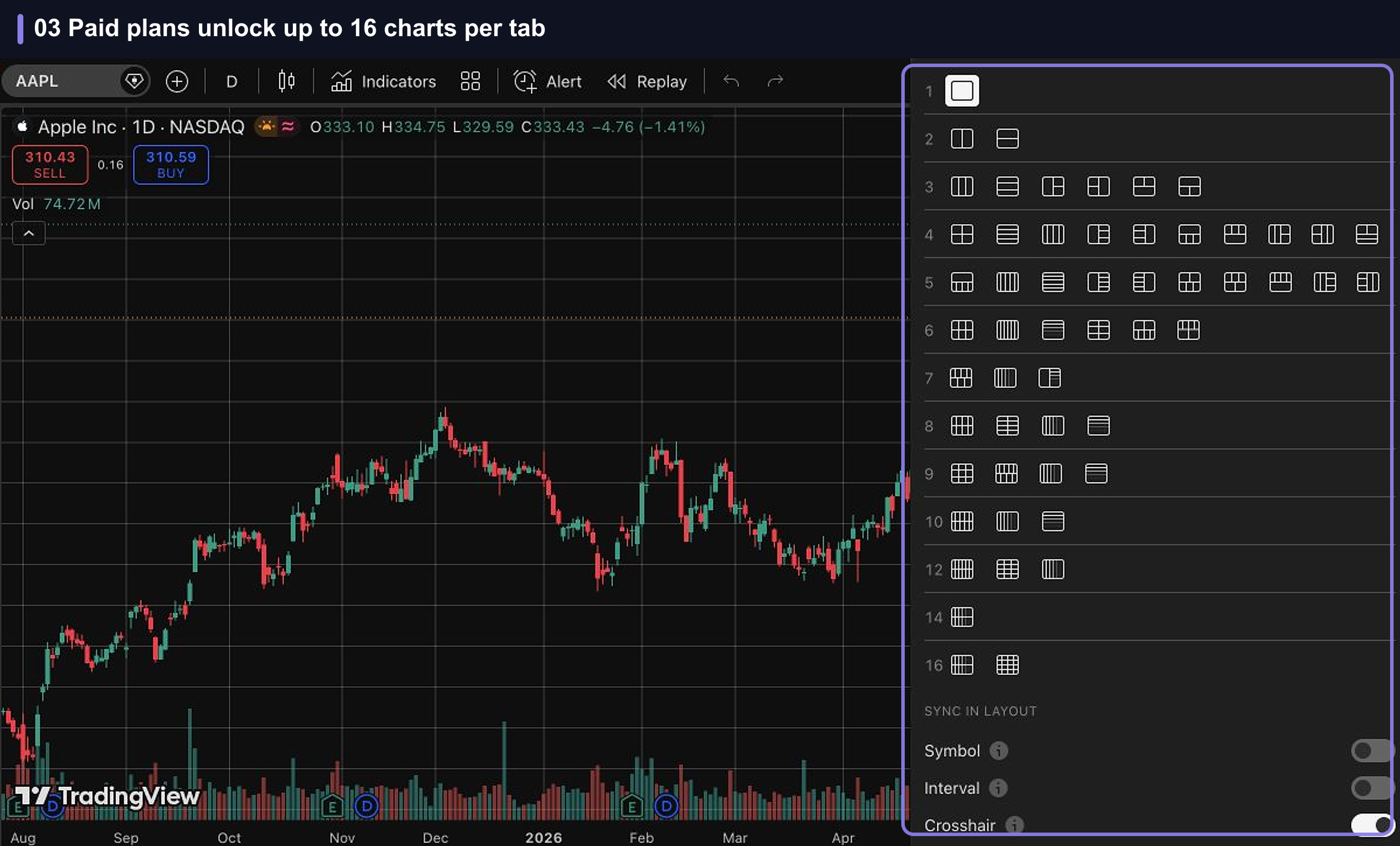
Task: Select last layout in the 6 charts row
Action: [1188, 330]
